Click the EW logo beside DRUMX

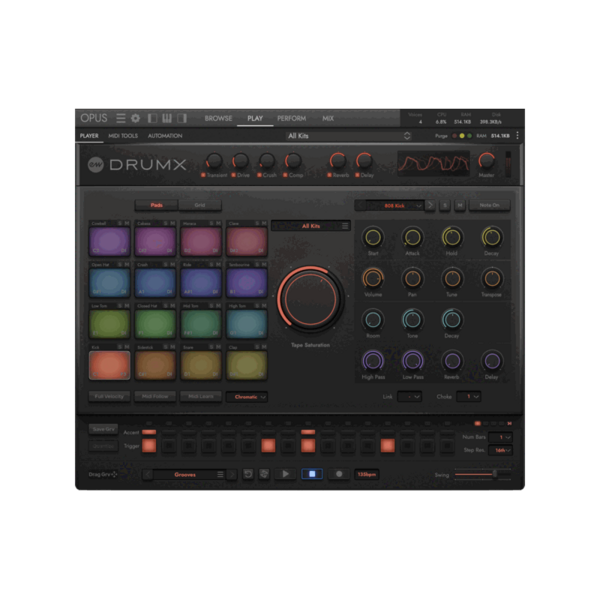click(x=96, y=165)
